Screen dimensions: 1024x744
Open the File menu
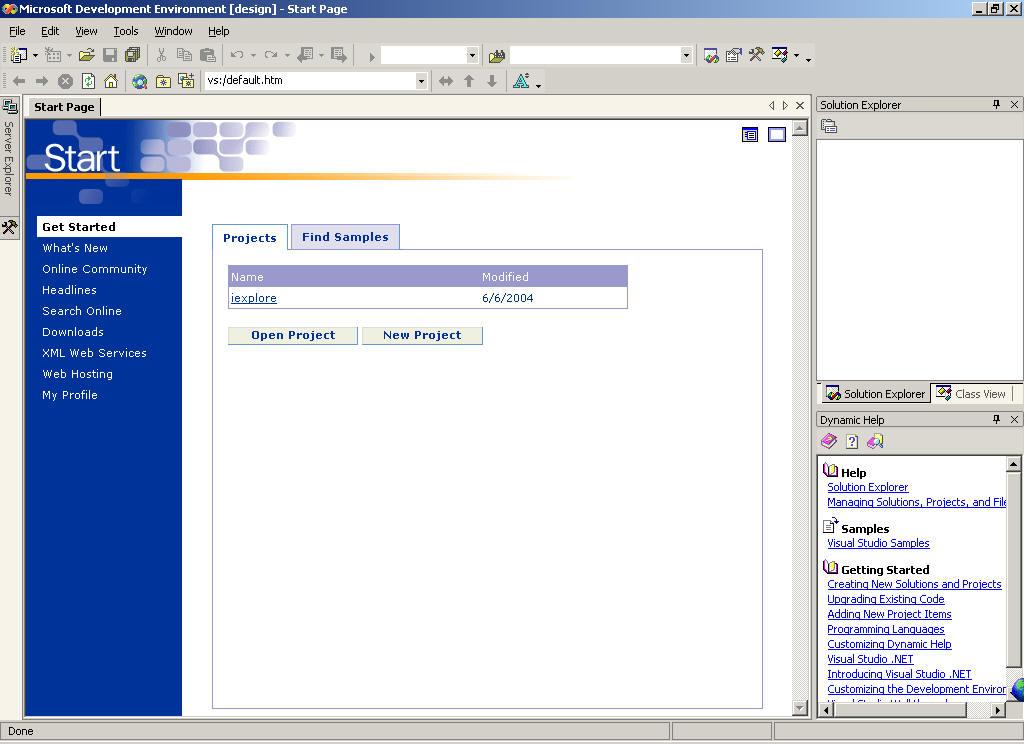[x=17, y=31]
